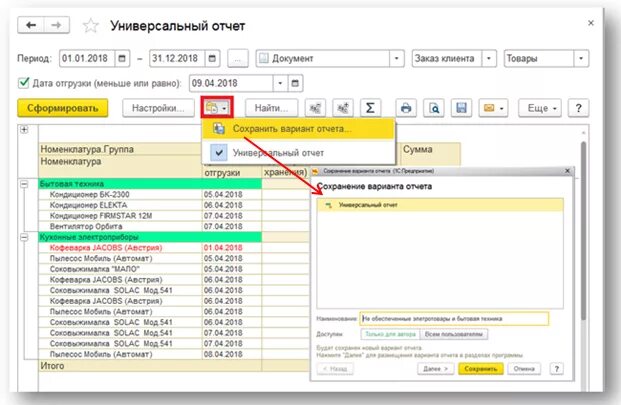The image size is (621, 405).
Task: Close the Сохранение варианта отчета dialog
Action: pos(567,171)
